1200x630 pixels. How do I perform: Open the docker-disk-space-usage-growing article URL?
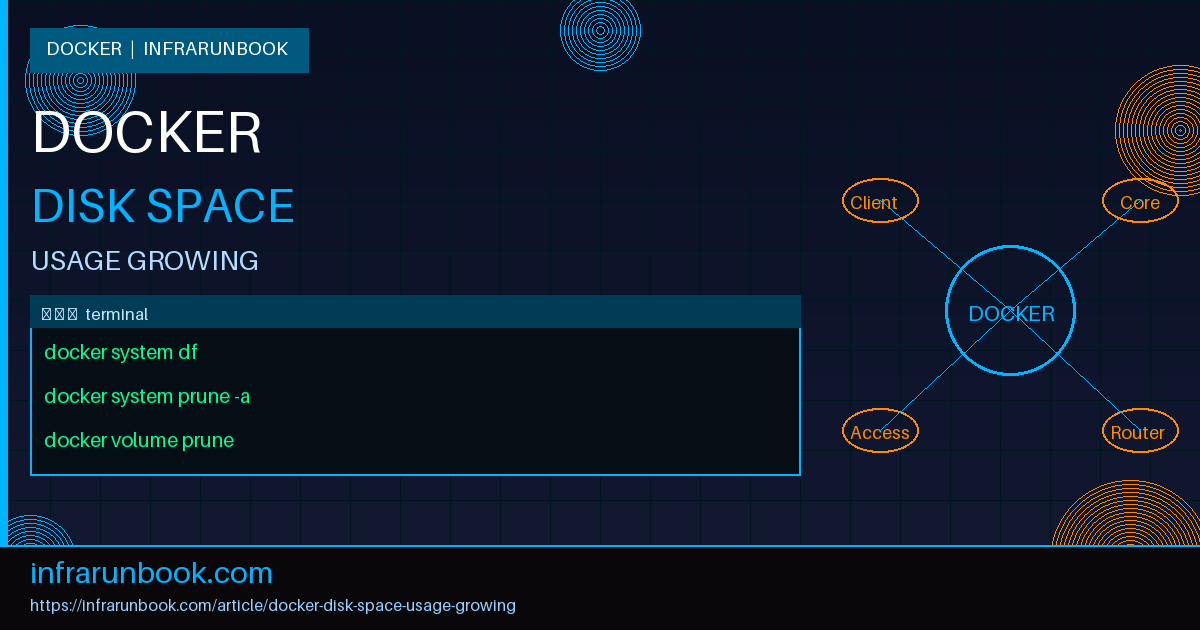[274, 605]
